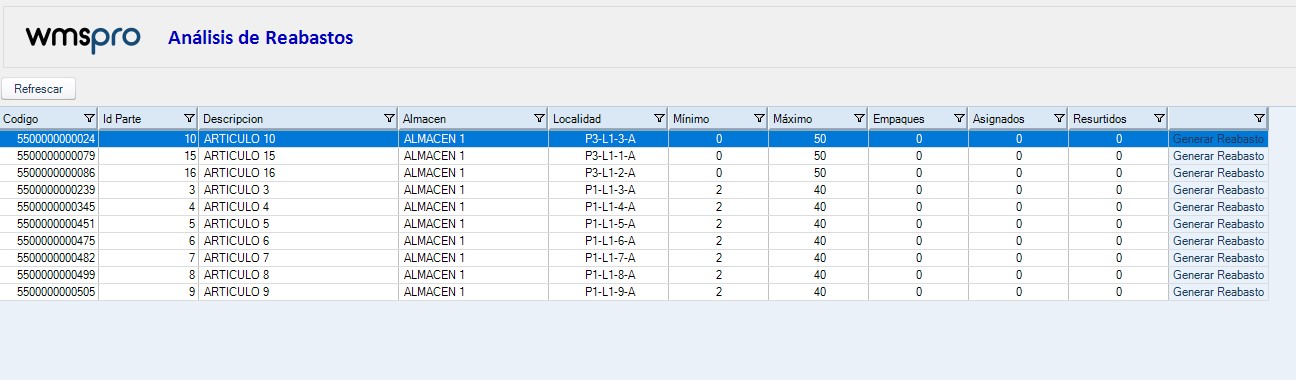Generate reabasto for ARTICULO 5
The image size is (1296, 380).
(x=1218, y=224)
